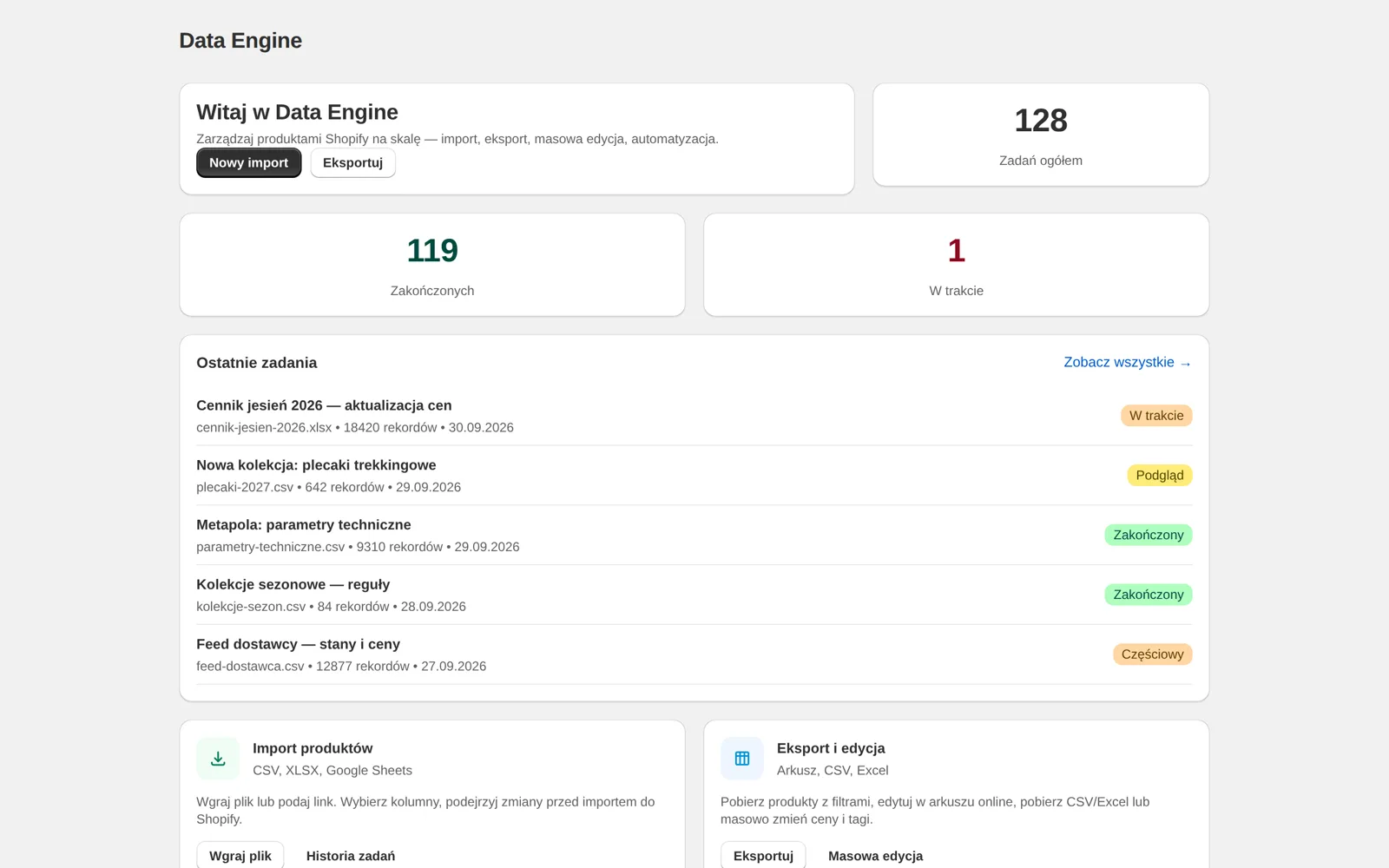This screenshot has height=868, width=1389.
Task: Click the 1 W trakcie stat number
Action: (x=957, y=251)
